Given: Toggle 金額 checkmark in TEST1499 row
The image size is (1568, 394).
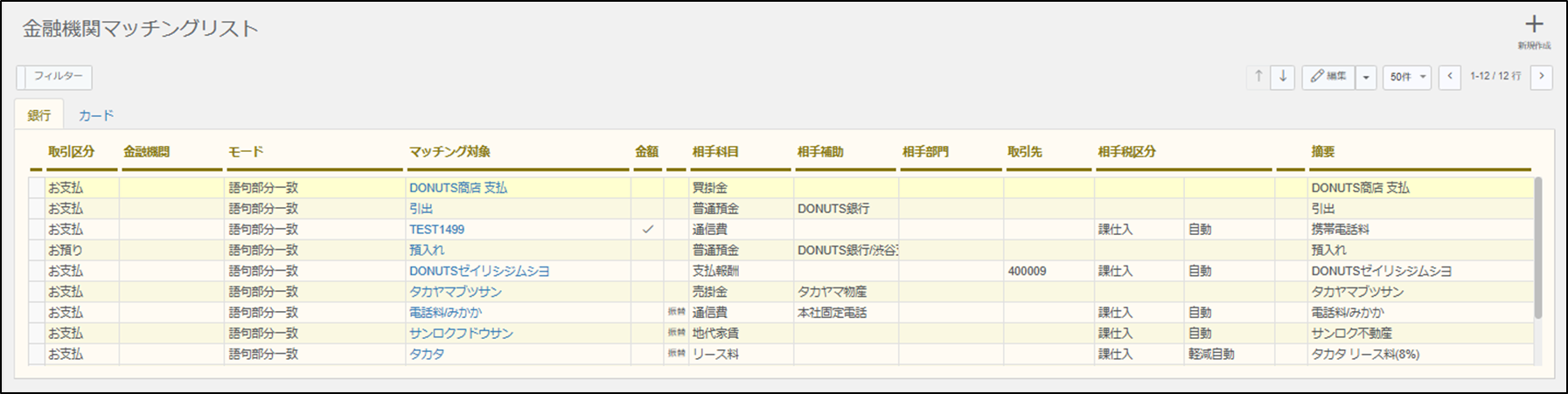Looking at the screenshot, I should [648, 230].
